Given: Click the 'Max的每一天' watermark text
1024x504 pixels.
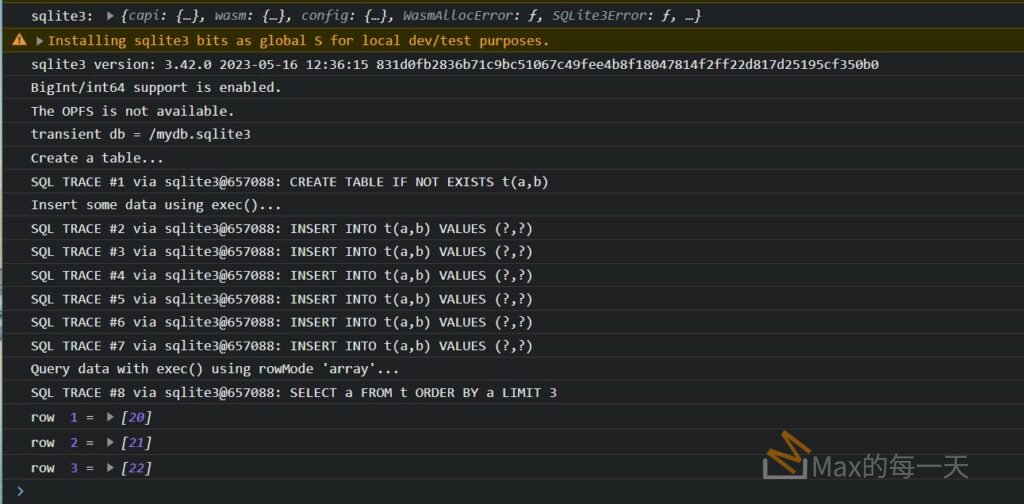Looking at the screenshot, I should [x=890, y=466].
